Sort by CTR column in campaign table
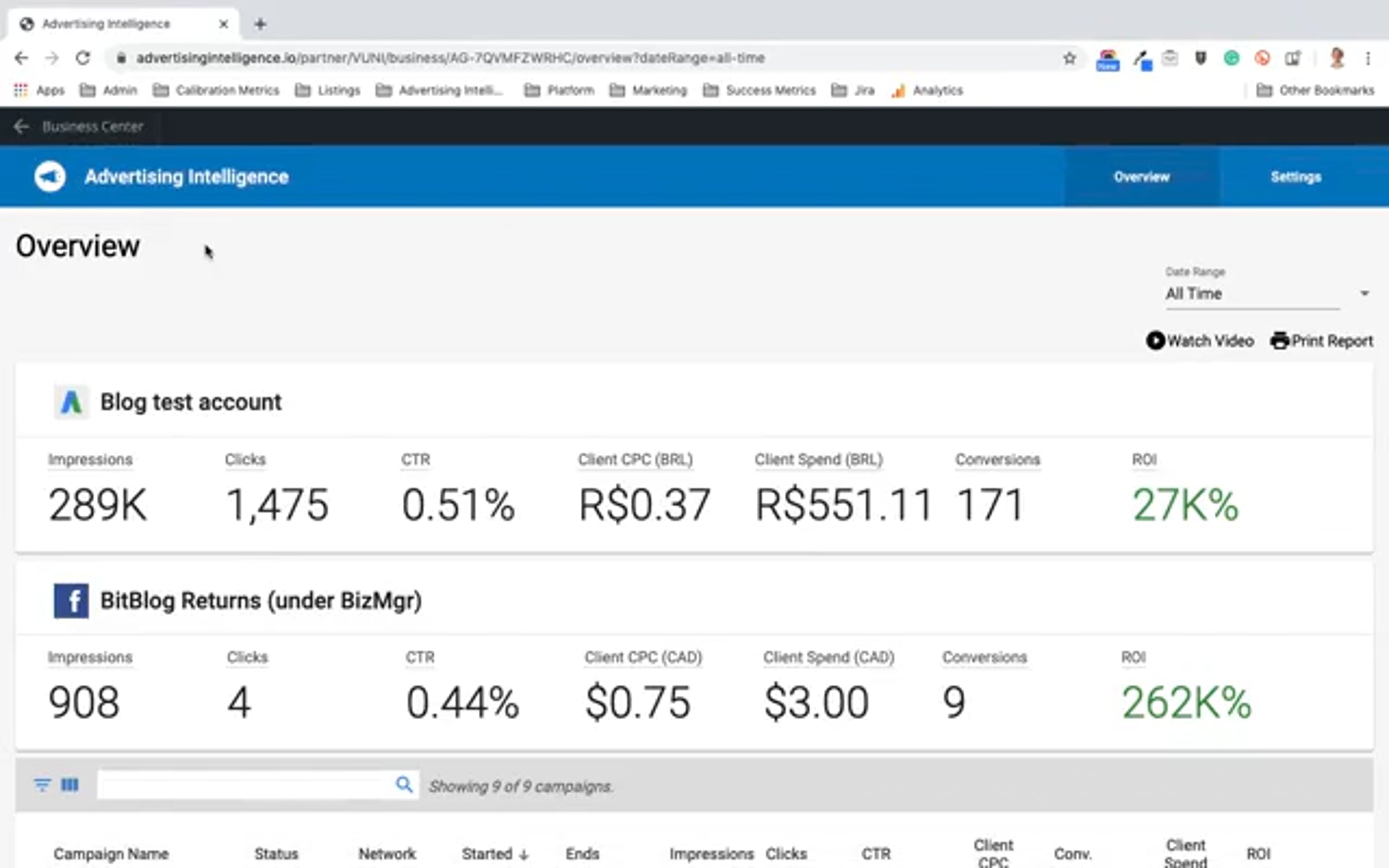 tap(876, 854)
